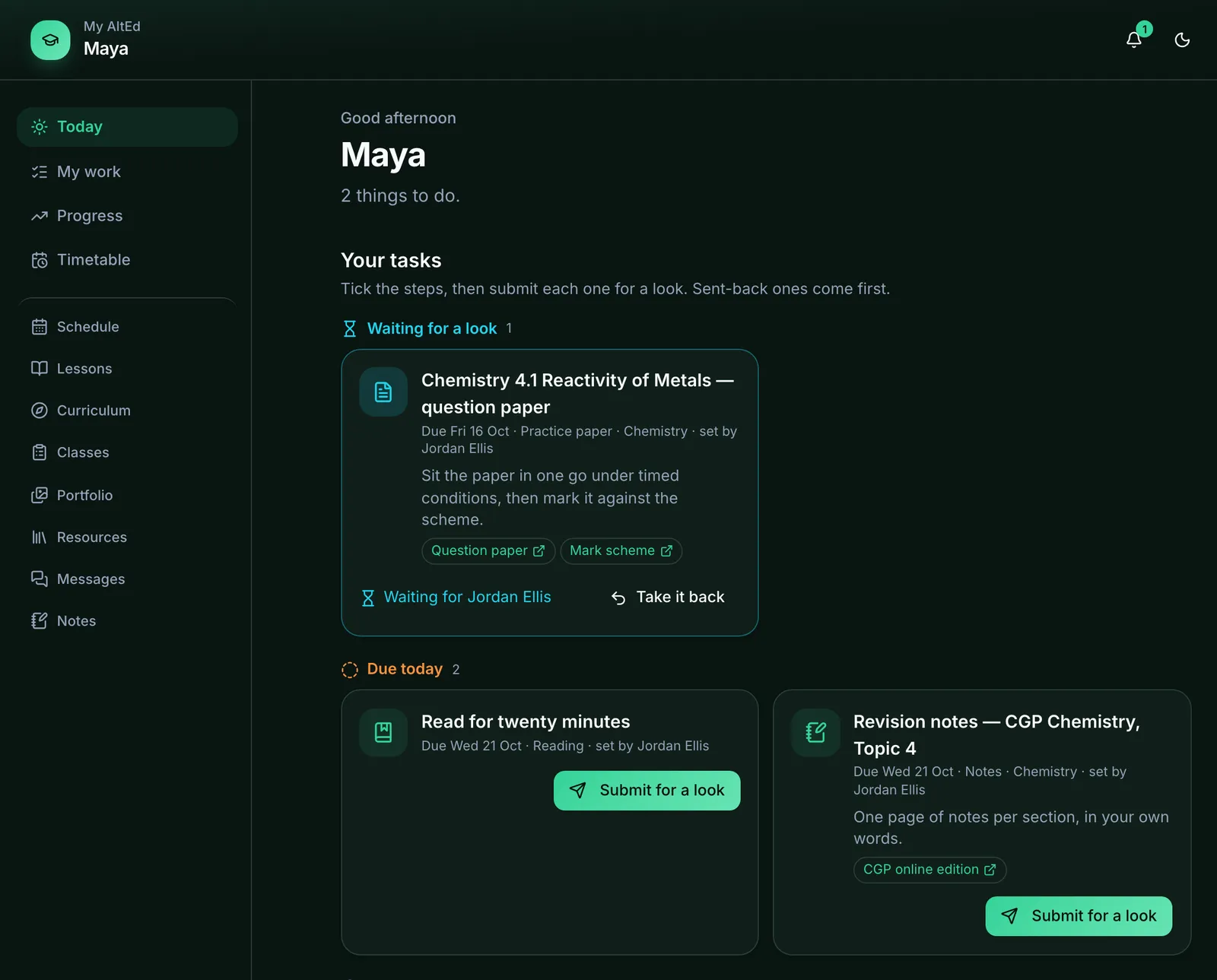Select Chemistry 4.1 Reactivity of Metals title
This screenshot has height=980, width=1217.
click(577, 394)
